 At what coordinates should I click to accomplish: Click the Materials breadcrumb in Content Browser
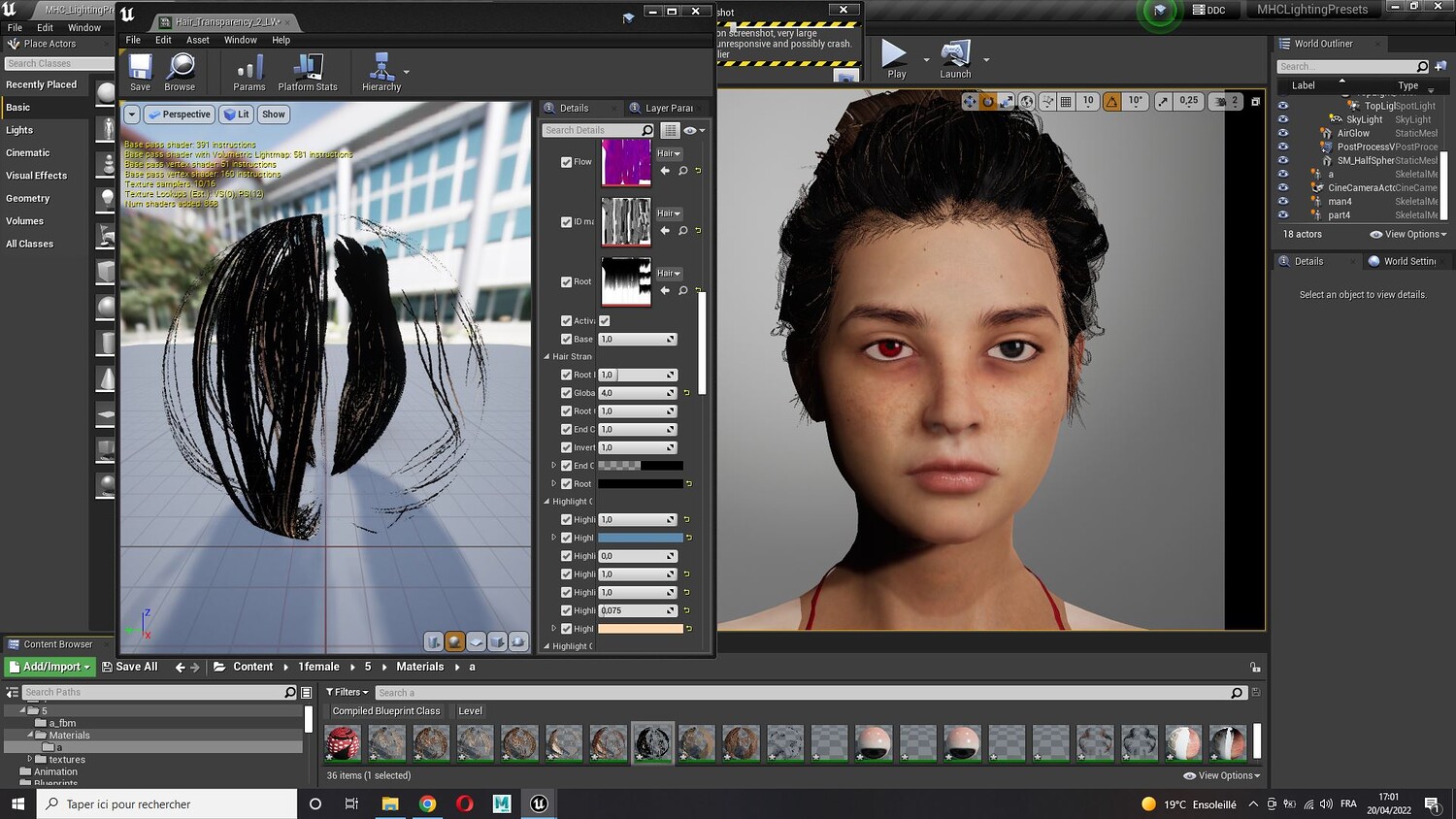click(x=419, y=667)
